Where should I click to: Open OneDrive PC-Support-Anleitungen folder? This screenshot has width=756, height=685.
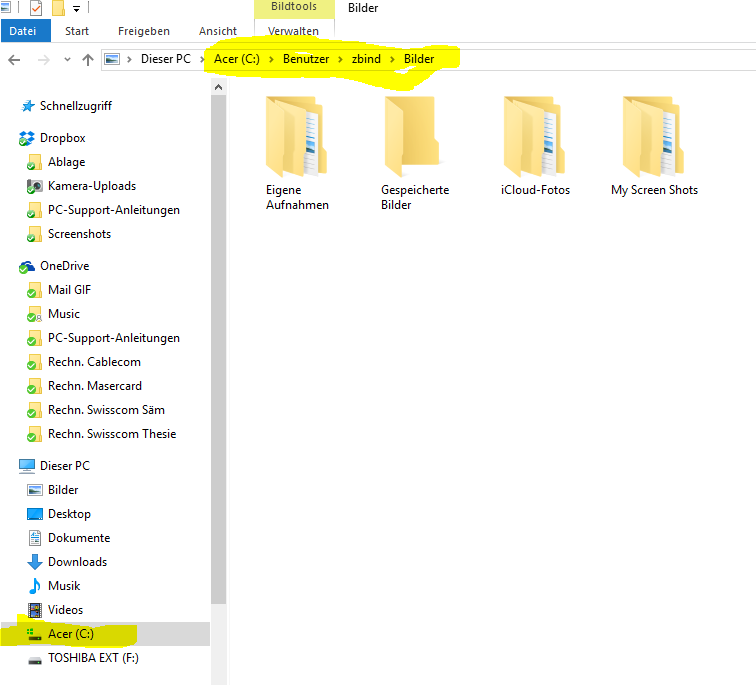(114, 338)
